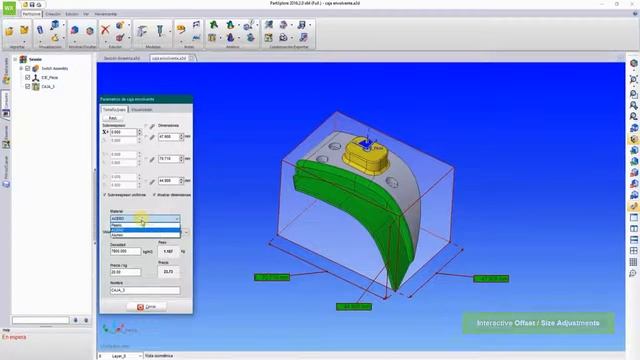Switch to the Herramientas ribbon tab

(x=106, y=14)
